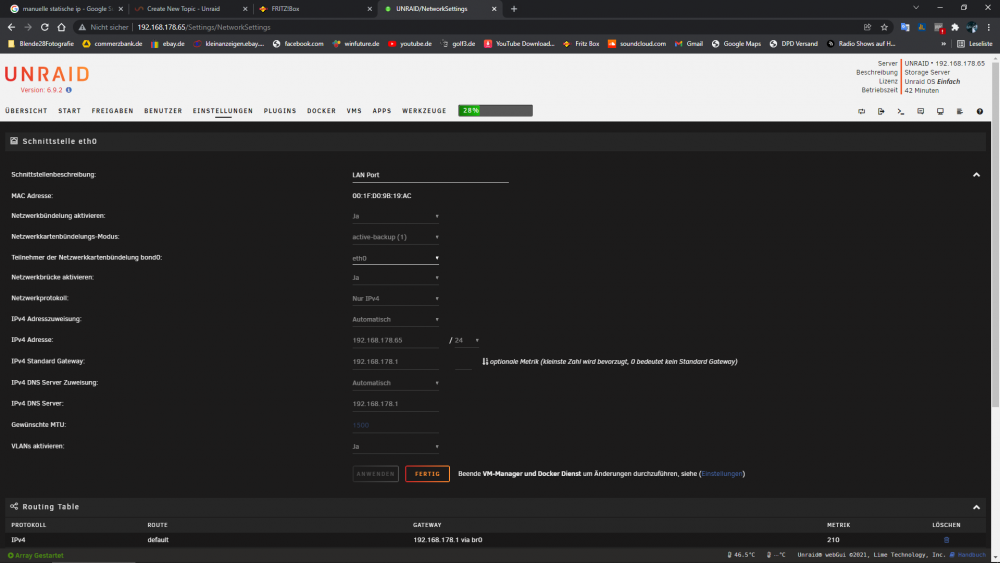Image resolution: width=1000 pixels, height=563 pixels.
Task: Open the FREIGABEN menu
Action: coord(112,111)
